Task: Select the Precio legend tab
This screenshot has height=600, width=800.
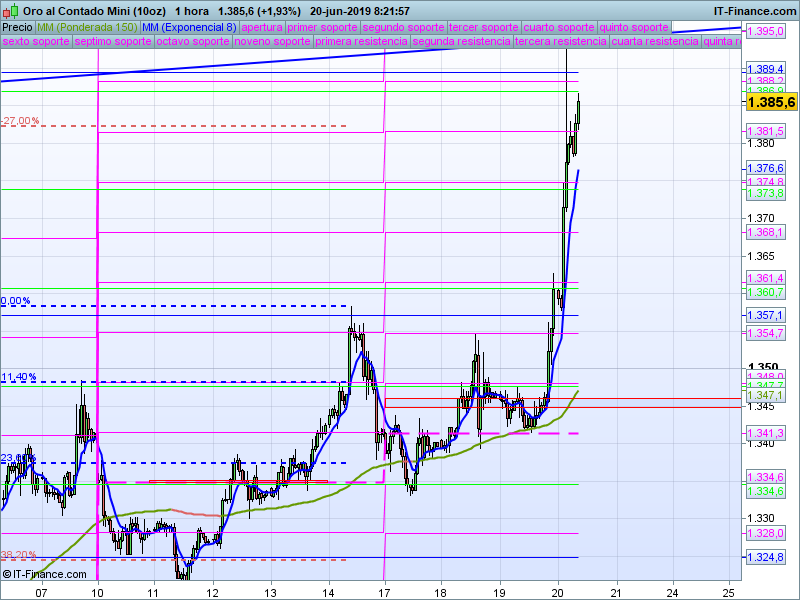Action: 17,28
